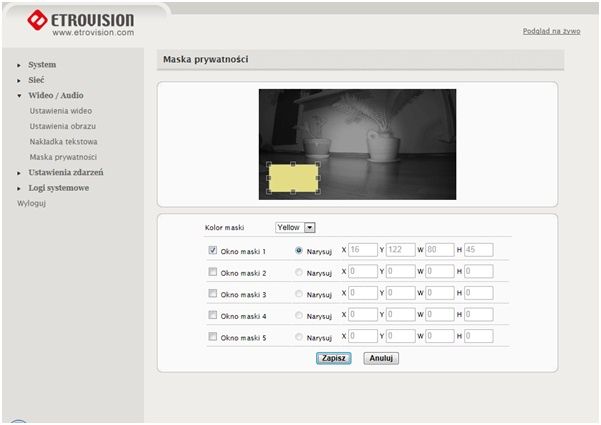601x425 pixels.
Task: Collapse the Wideo / Audio section
Action: 19,96
